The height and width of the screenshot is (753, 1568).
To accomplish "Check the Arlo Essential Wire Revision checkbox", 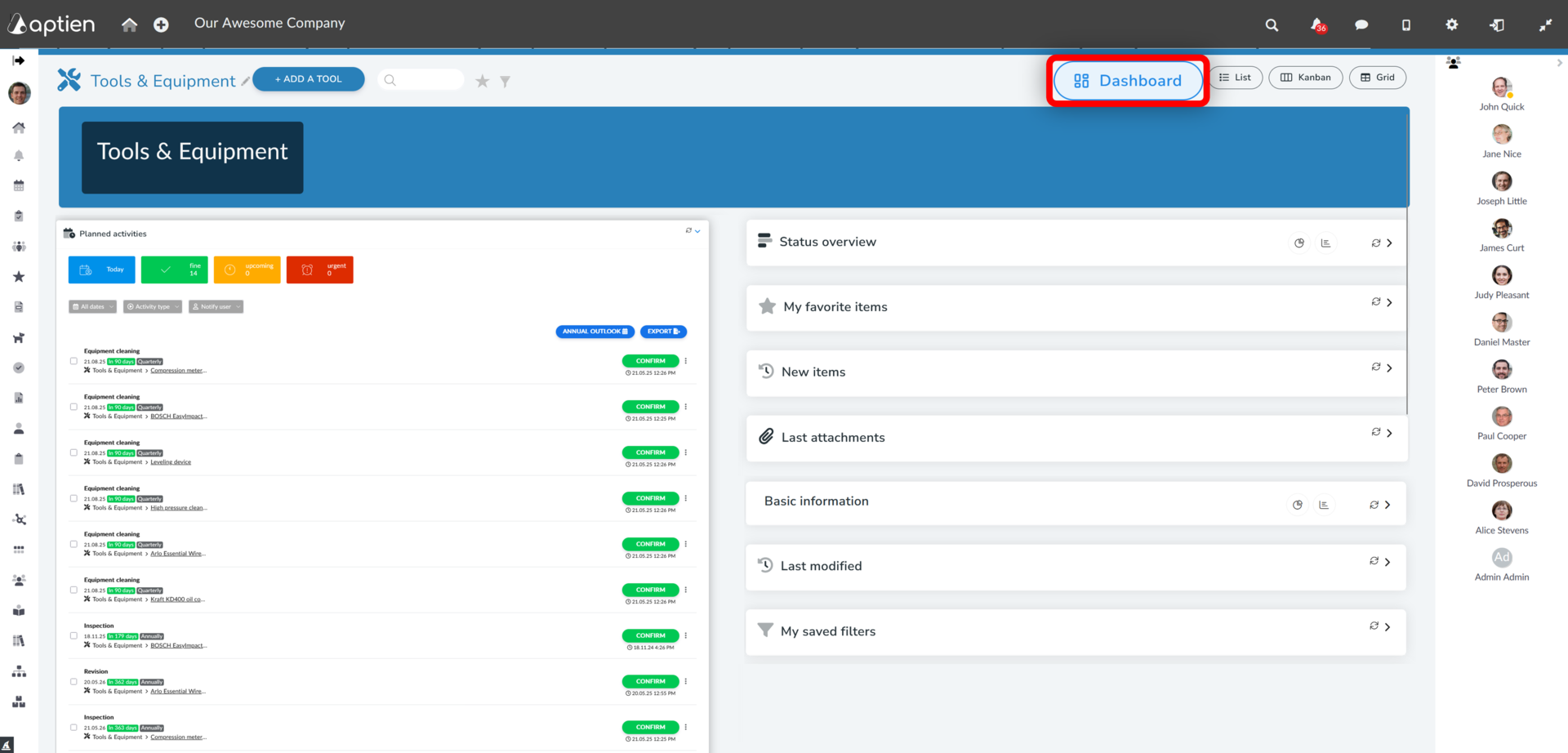I will [x=73, y=681].
